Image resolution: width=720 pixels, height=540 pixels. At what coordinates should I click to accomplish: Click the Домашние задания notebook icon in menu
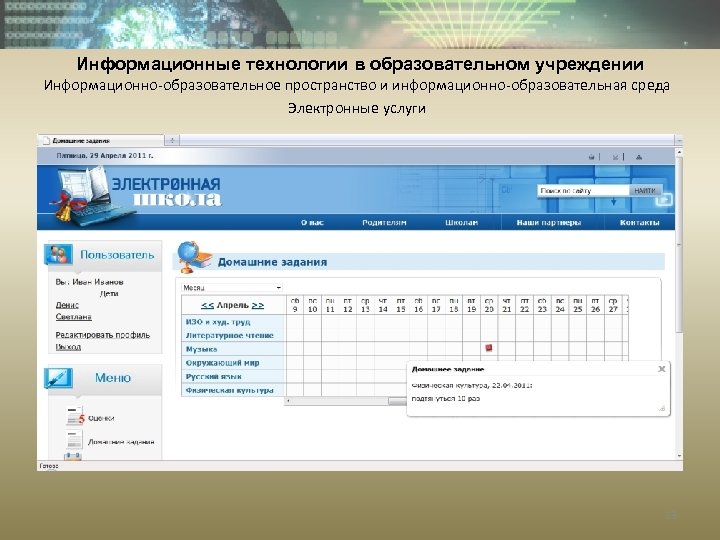tap(74, 440)
